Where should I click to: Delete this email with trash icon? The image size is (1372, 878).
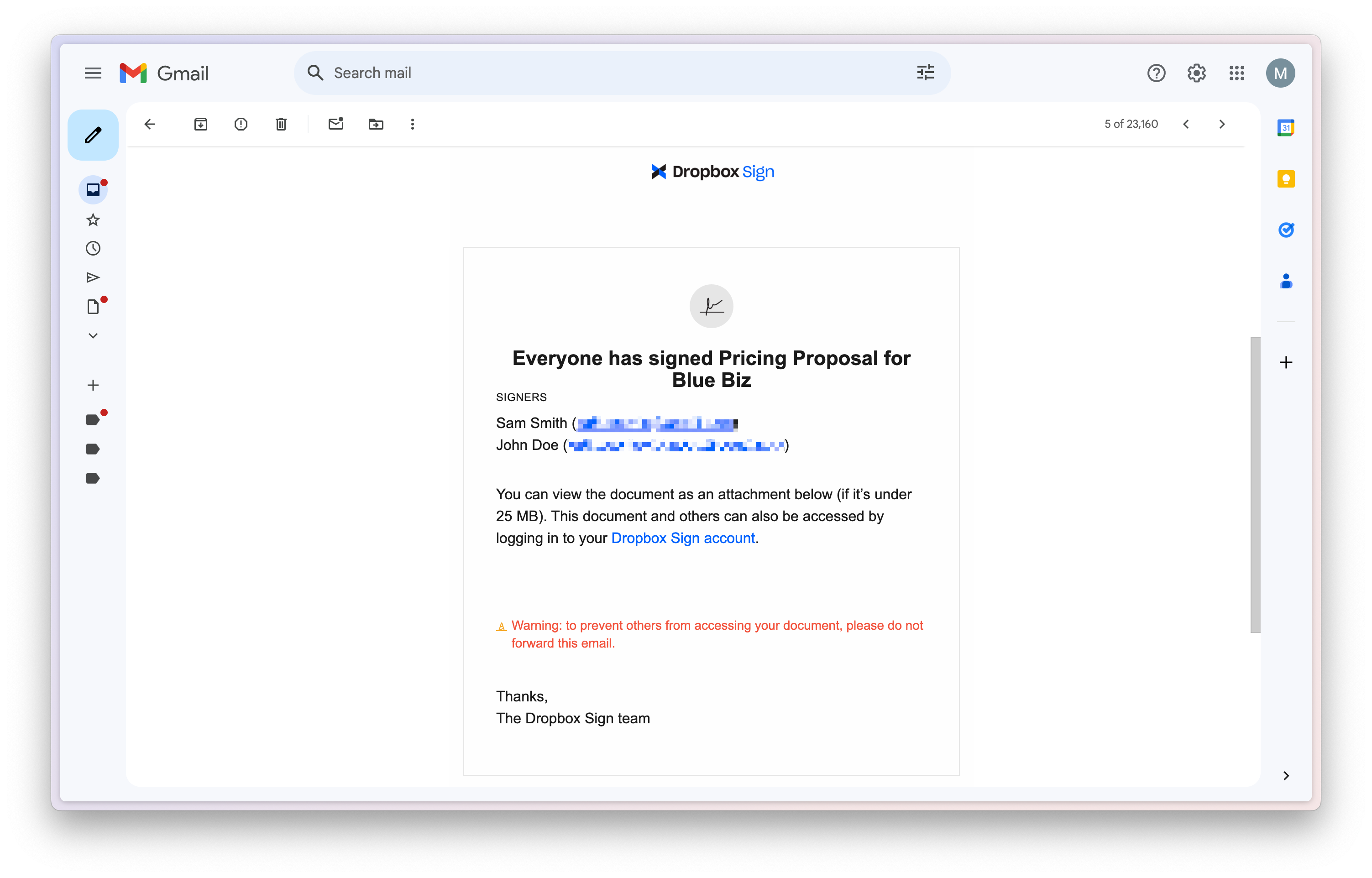pos(281,124)
